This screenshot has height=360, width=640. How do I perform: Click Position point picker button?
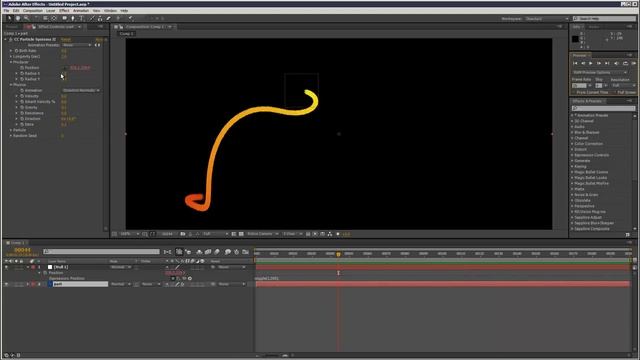pos(64,68)
